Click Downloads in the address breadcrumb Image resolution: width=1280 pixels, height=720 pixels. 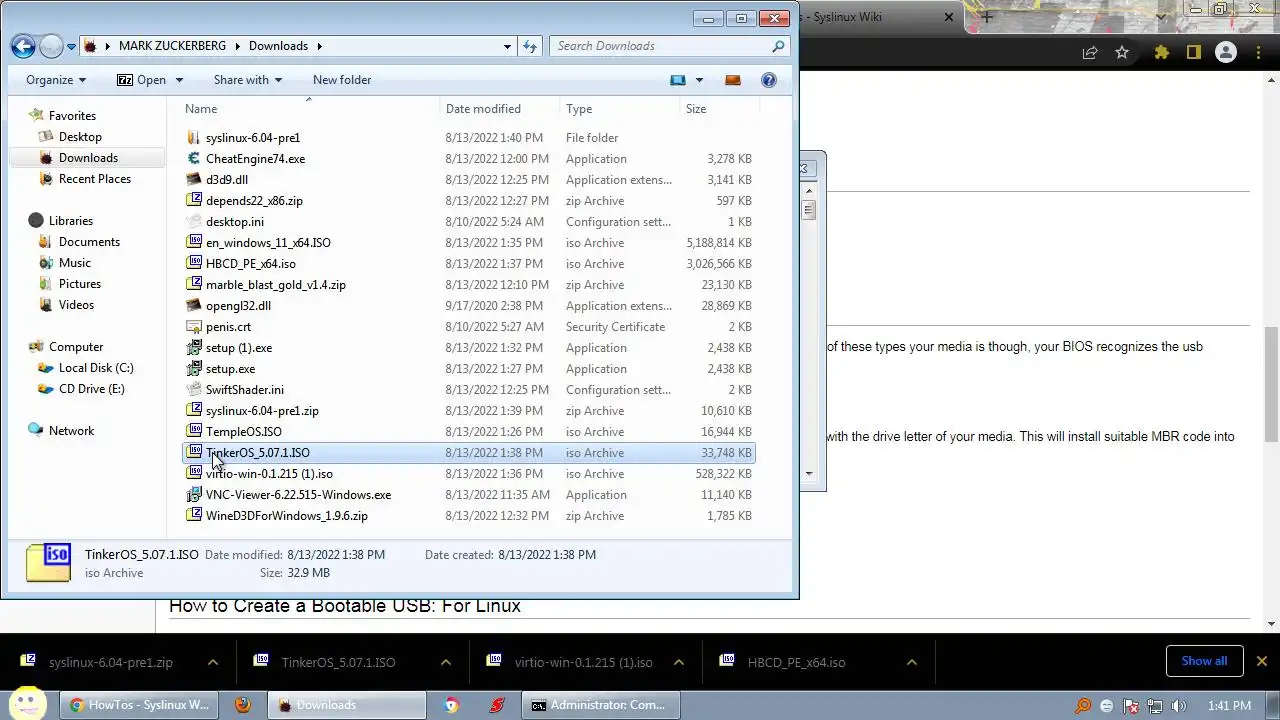(x=278, y=46)
